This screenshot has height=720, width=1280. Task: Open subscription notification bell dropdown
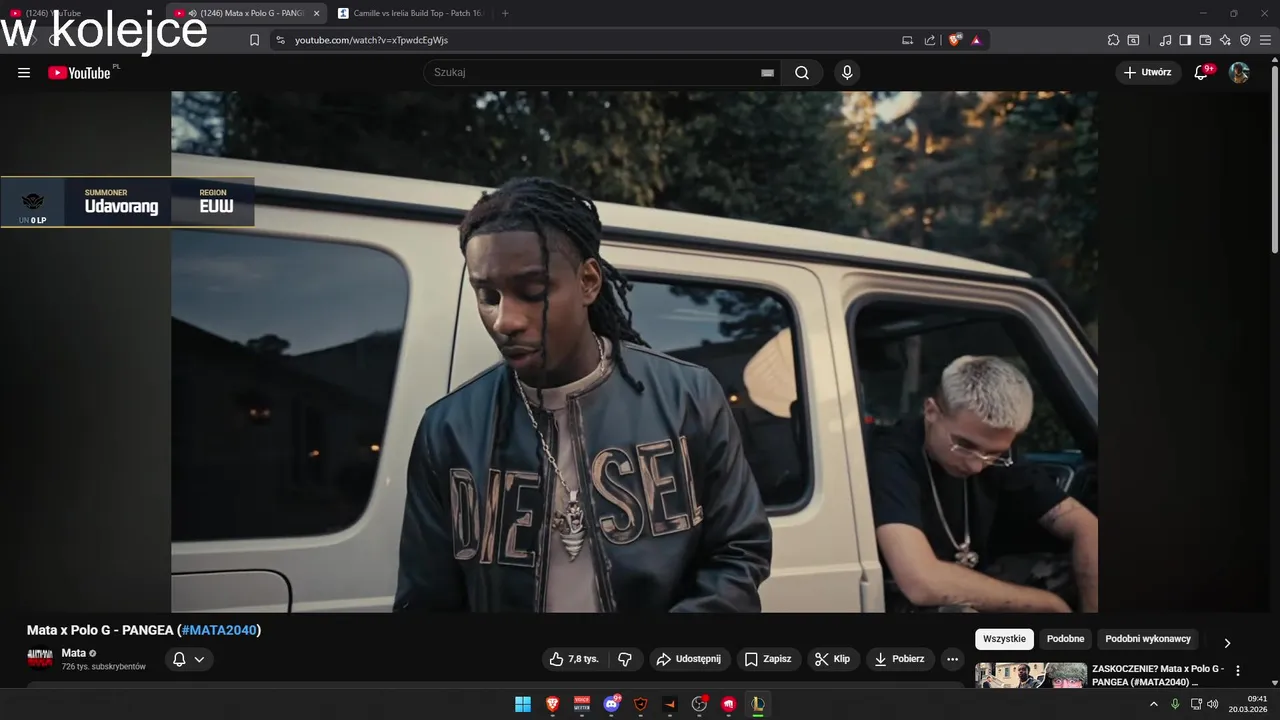(189, 659)
